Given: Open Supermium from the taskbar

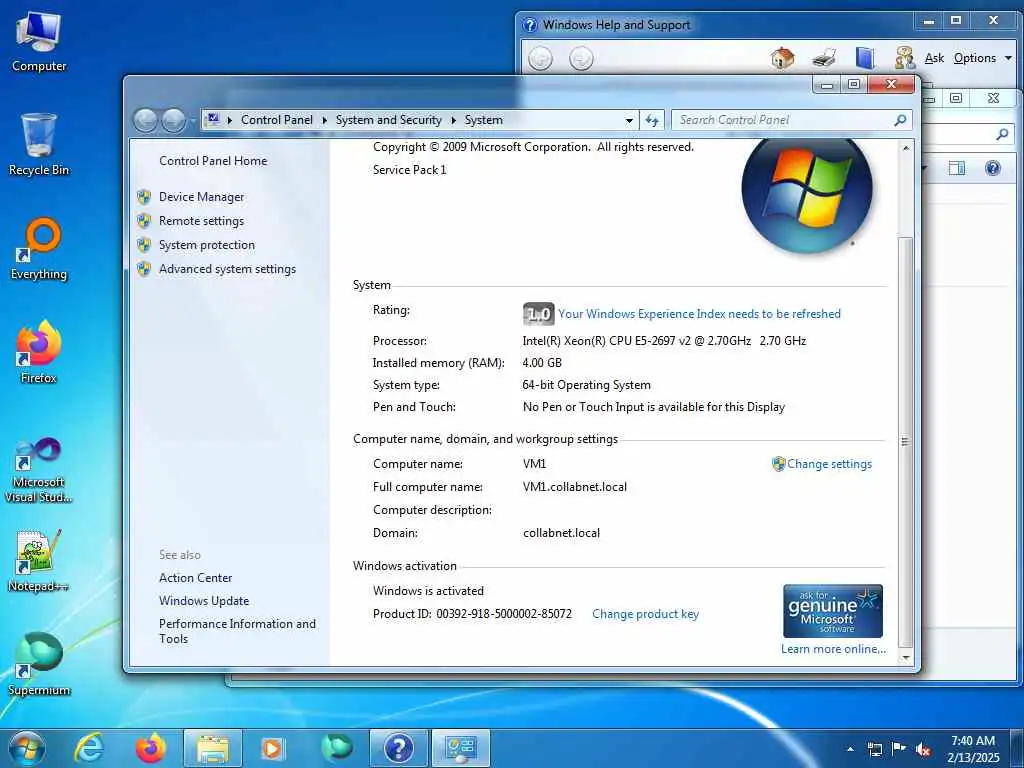Looking at the screenshot, I should tap(337, 748).
